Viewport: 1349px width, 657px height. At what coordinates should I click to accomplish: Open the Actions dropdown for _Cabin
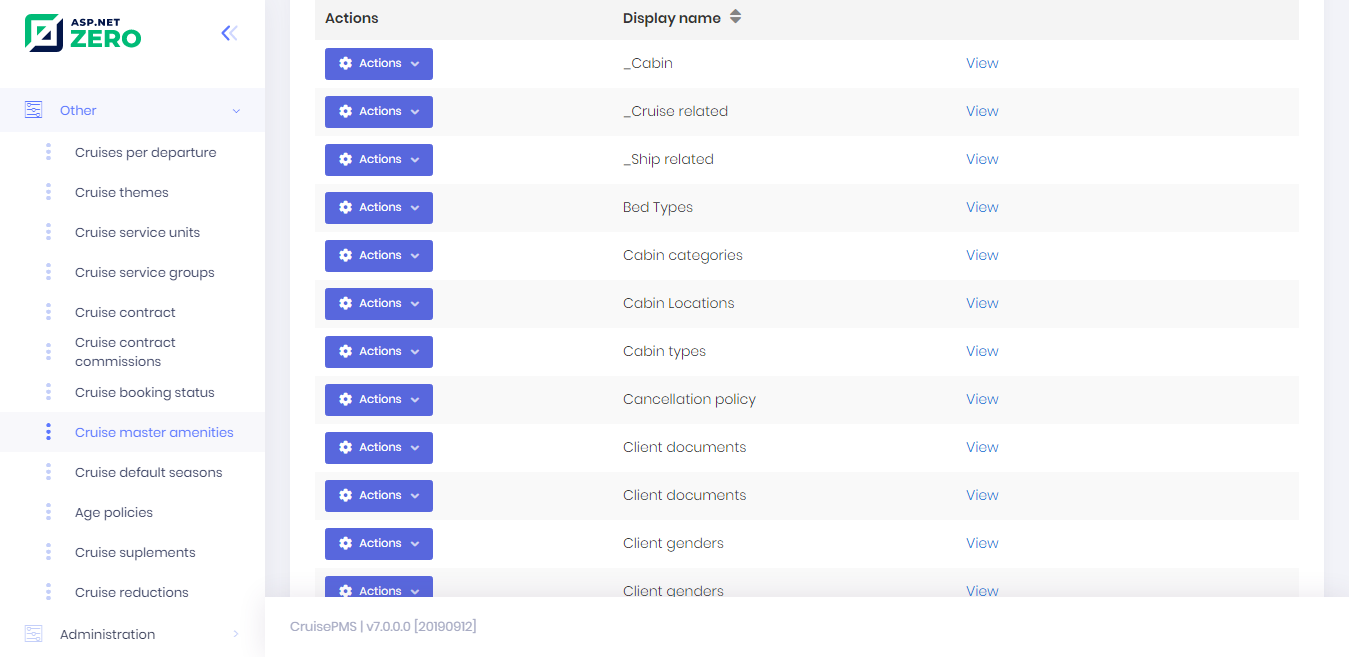(379, 63)
